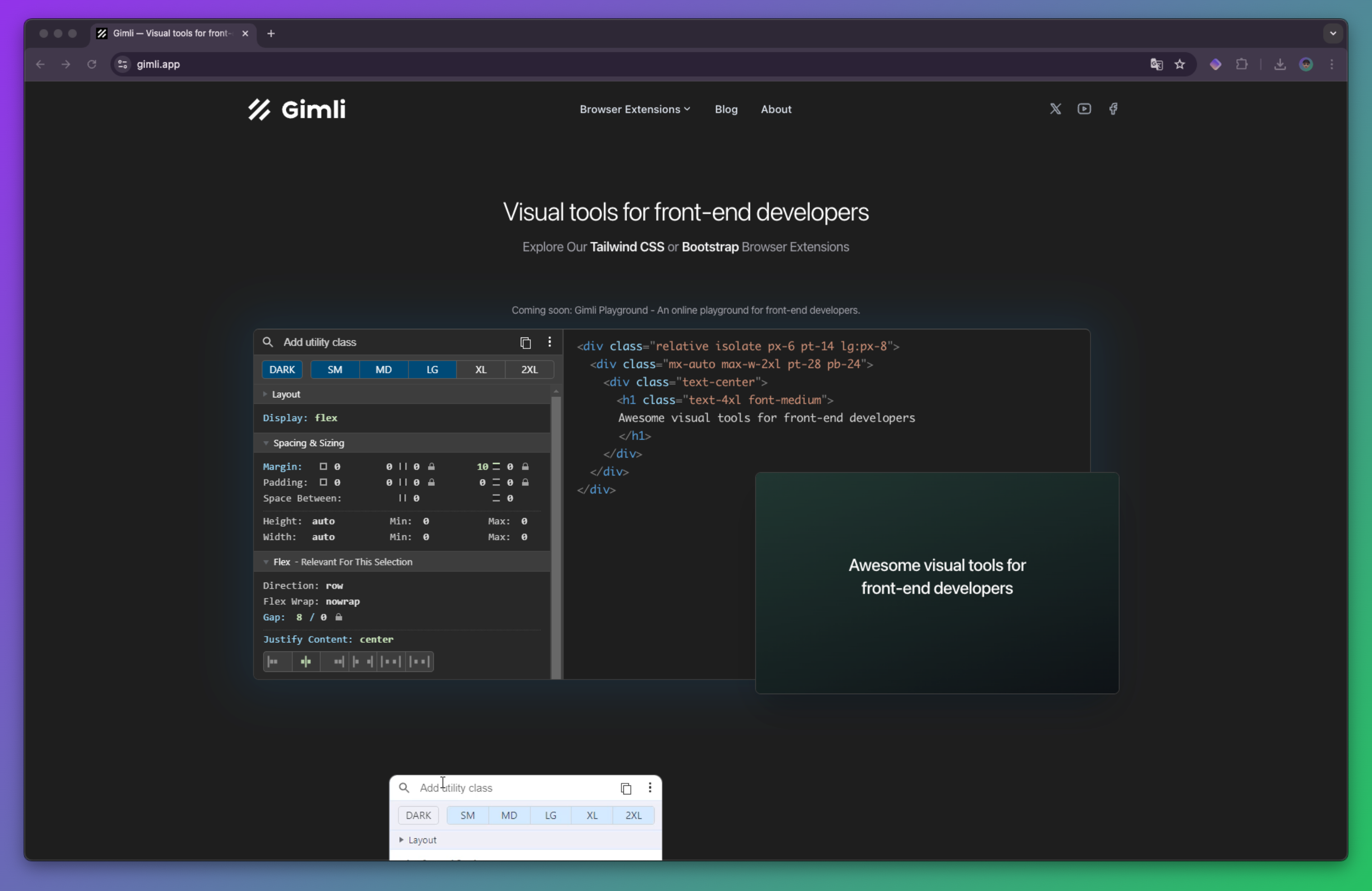The height and width of the screenshot is (891, 1372).
Task: Click the search icon in light panel
Action: 404,788
